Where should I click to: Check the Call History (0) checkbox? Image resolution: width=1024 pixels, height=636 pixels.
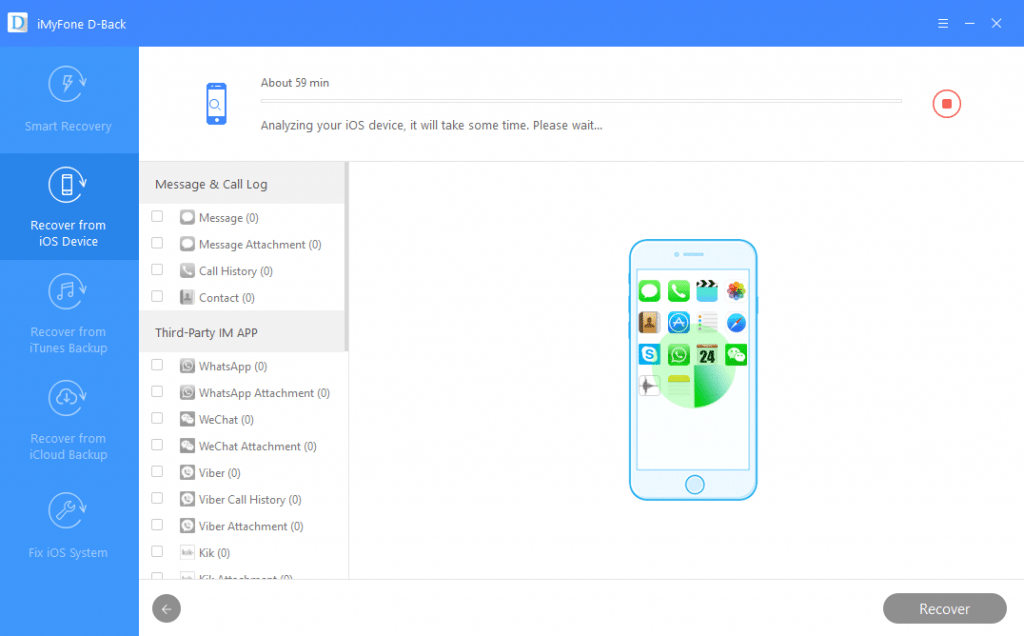(x=157, y=270)
